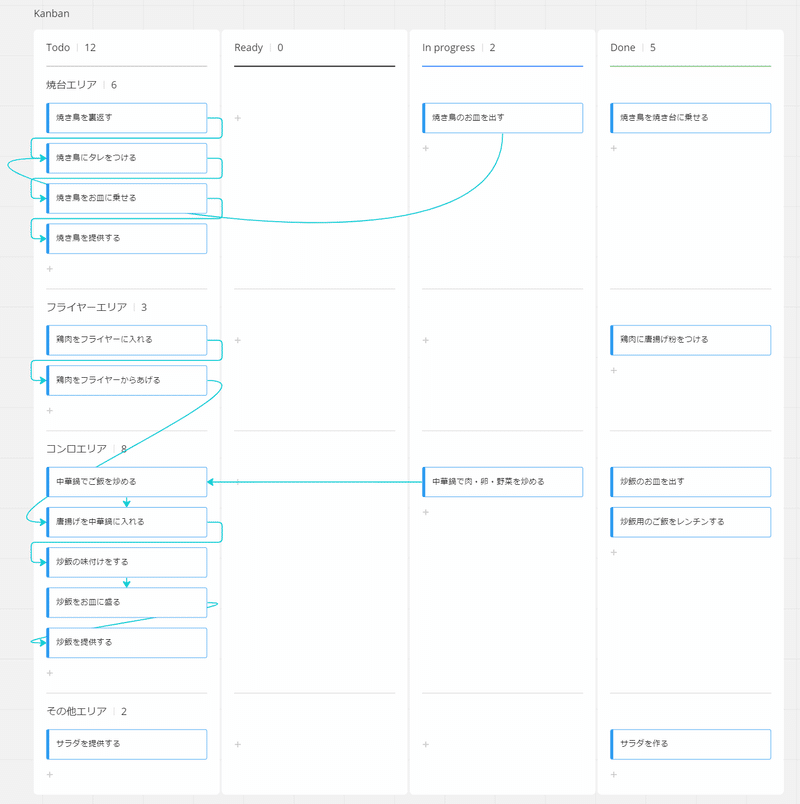Click the 焼台エリア swimlane title
The height and width of the screenshot is (804, 800).
tap(71, 85)
